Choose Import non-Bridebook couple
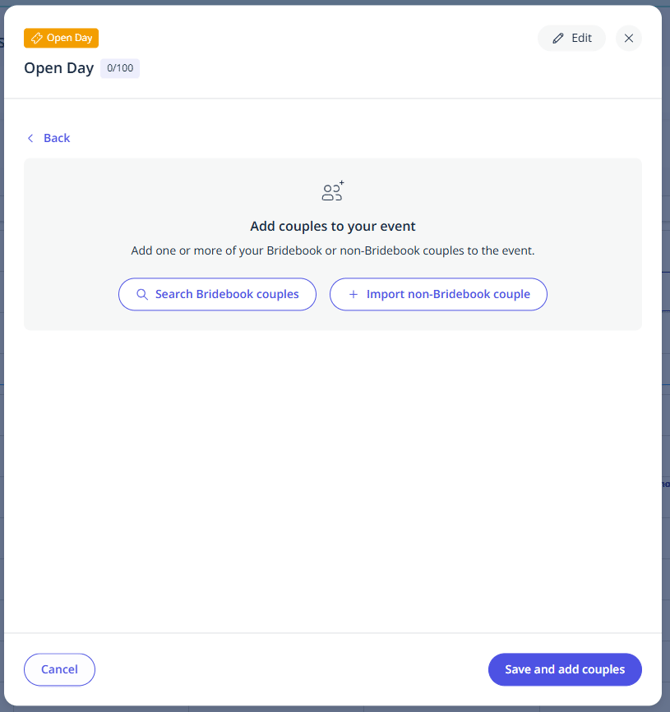The width and height of the screenshot is (670, 712). [447, 294]
